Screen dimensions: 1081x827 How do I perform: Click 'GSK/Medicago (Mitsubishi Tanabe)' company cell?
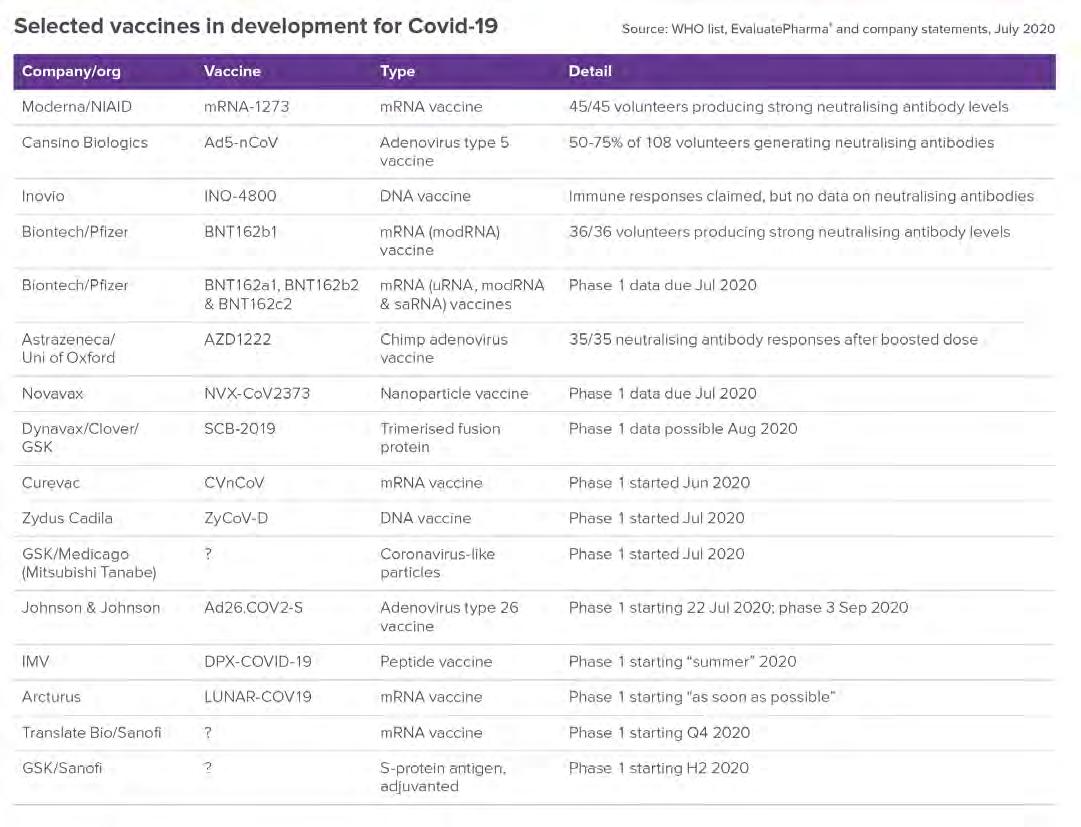pos(89,563)
